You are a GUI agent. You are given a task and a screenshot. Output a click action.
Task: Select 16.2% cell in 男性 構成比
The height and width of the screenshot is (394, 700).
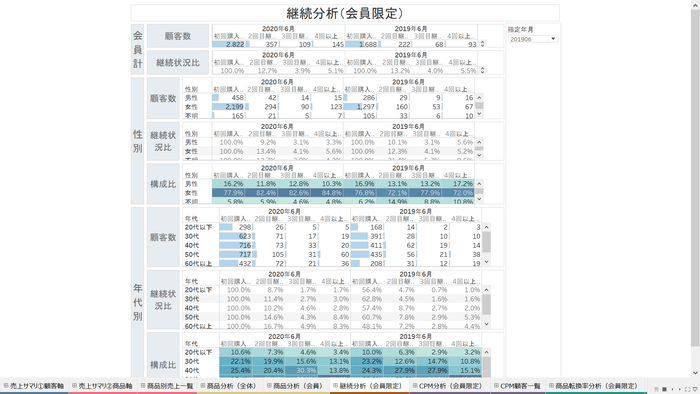point(228,184)
